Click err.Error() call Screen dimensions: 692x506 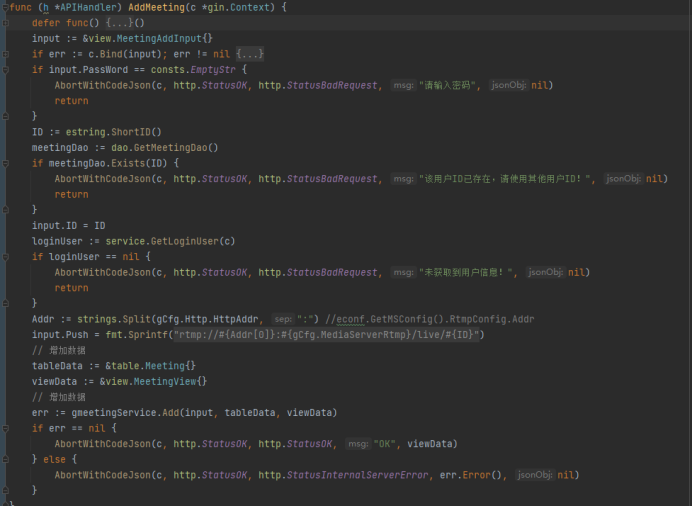click(470, 475)
